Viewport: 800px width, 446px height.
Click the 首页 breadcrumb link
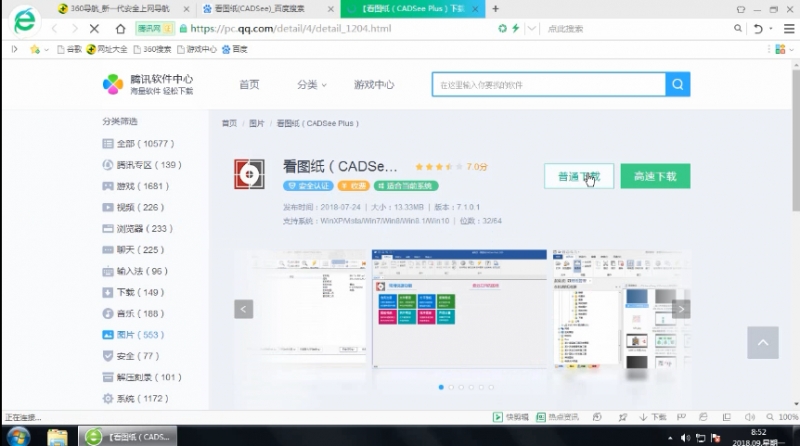[229, 123]
